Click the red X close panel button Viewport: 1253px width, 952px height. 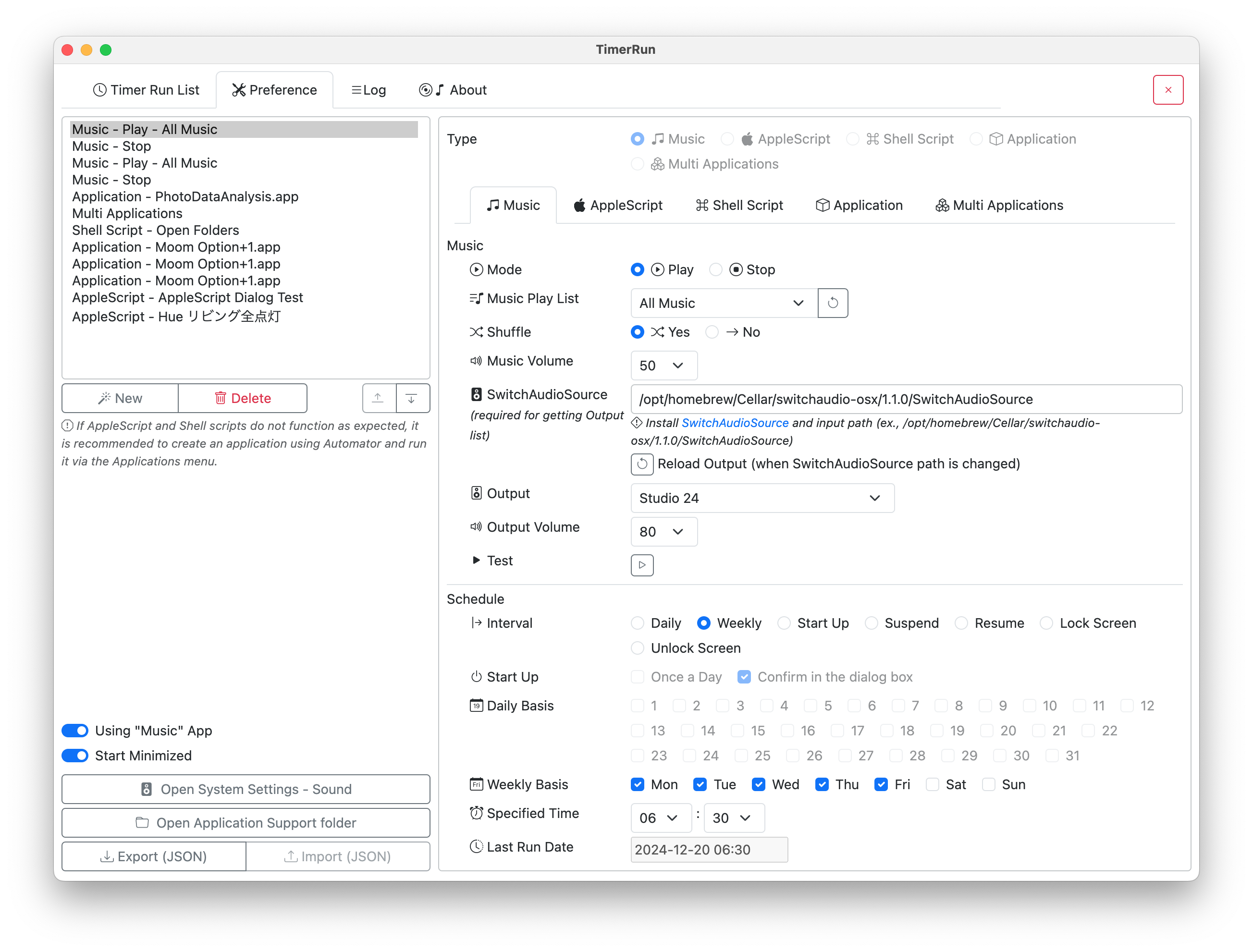[x=1167, y=89]
